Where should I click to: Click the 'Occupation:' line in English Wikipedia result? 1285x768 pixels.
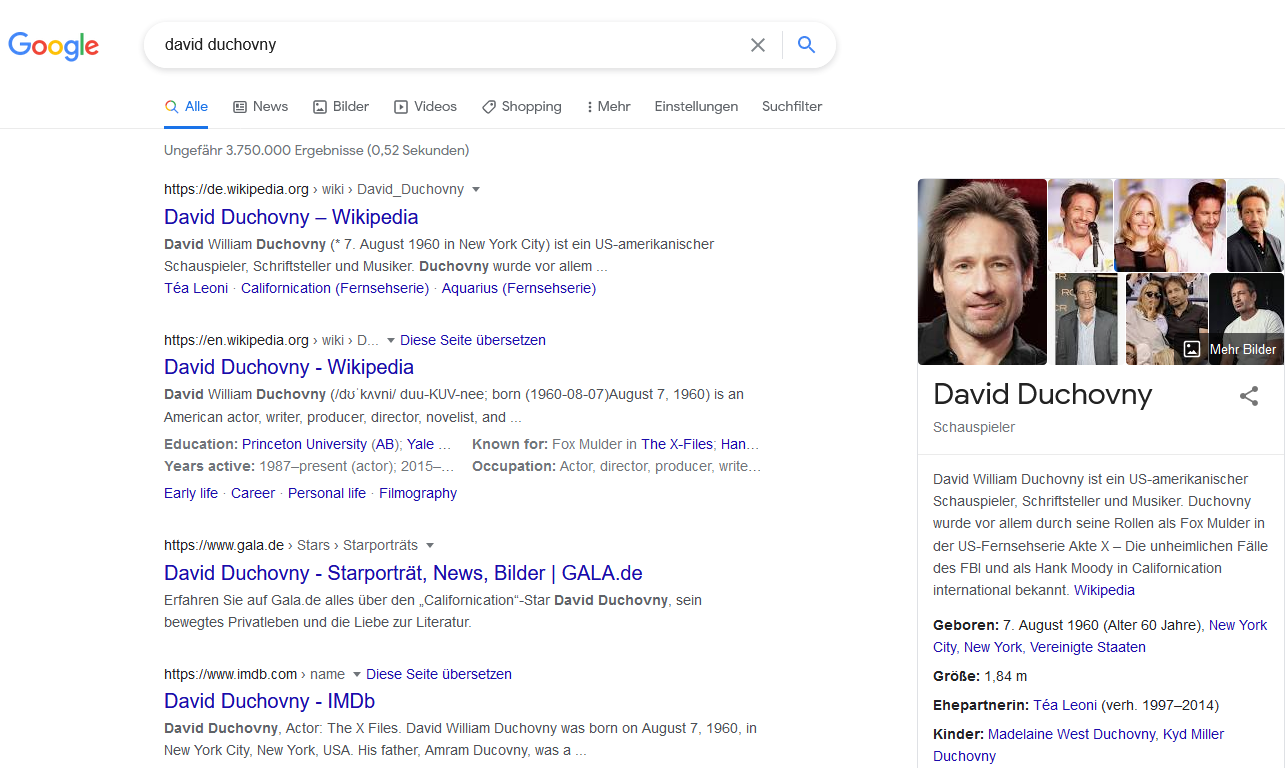pos(616,467)
